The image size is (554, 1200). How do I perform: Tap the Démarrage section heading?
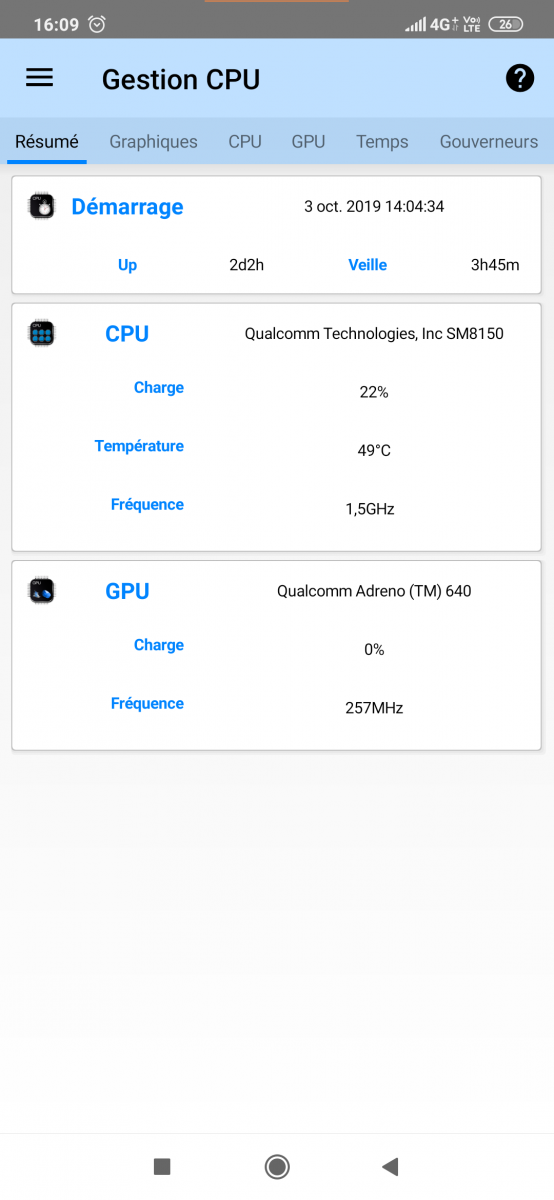127,207
